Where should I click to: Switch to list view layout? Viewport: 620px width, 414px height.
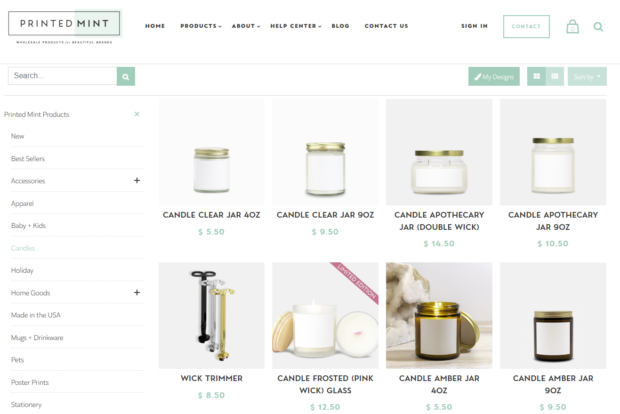point(555,76)
